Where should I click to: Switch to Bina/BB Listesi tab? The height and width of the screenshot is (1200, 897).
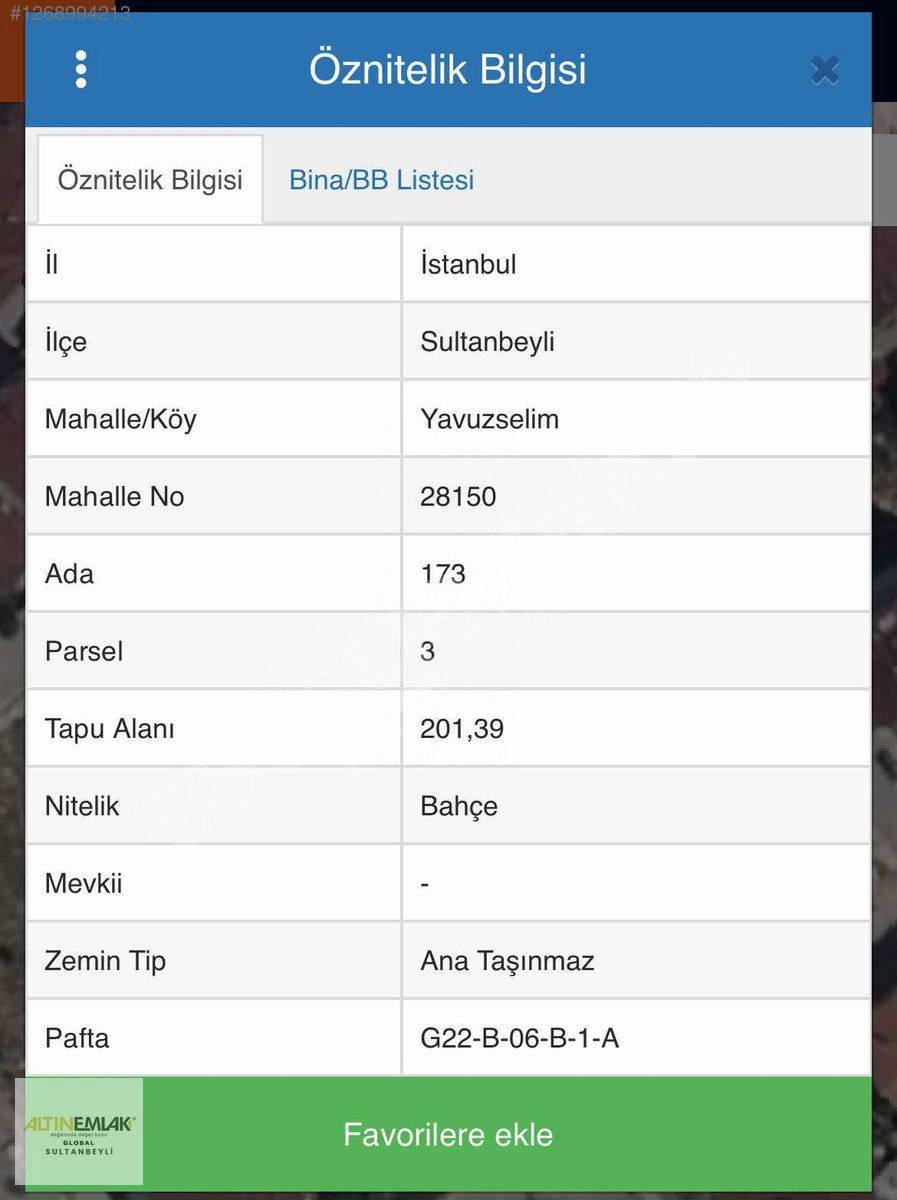coord(381,181)
